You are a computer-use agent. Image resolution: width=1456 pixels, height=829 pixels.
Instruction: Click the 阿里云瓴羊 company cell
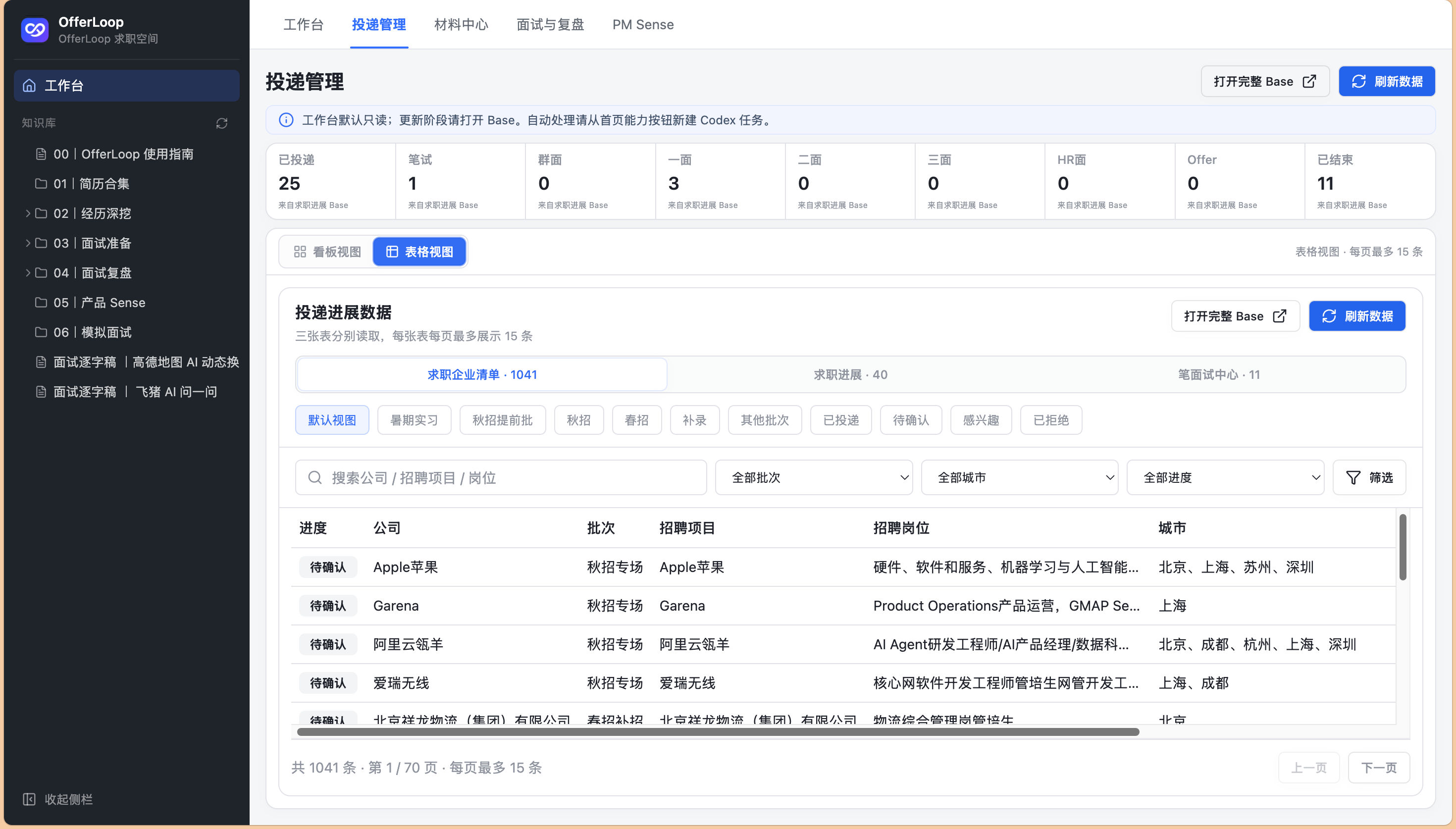click(x=408, y=644)
